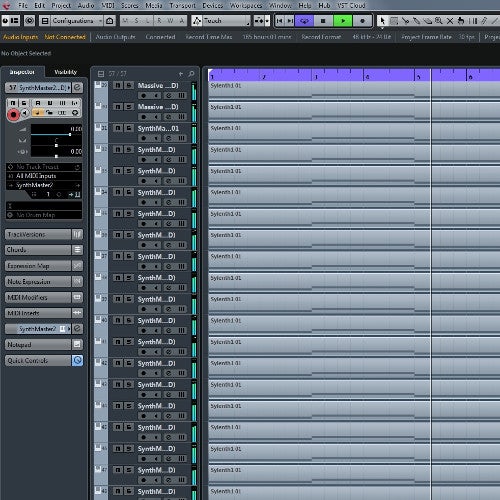500x500 pixels.
Task: Click the track list search magnifier icon
Action: click(x=191, y=74)
